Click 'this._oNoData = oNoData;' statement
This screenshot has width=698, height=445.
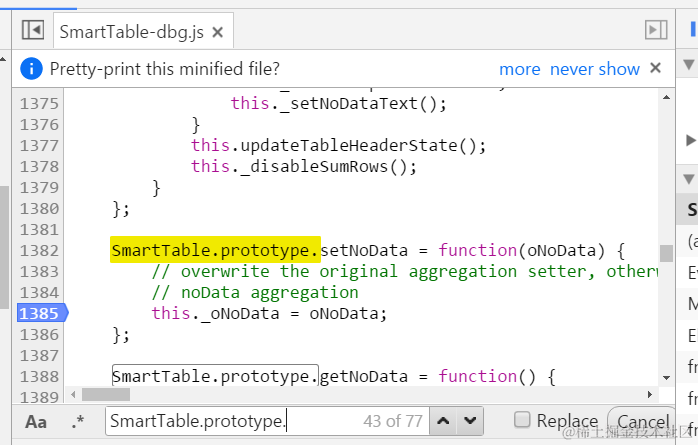click(269, 313)
